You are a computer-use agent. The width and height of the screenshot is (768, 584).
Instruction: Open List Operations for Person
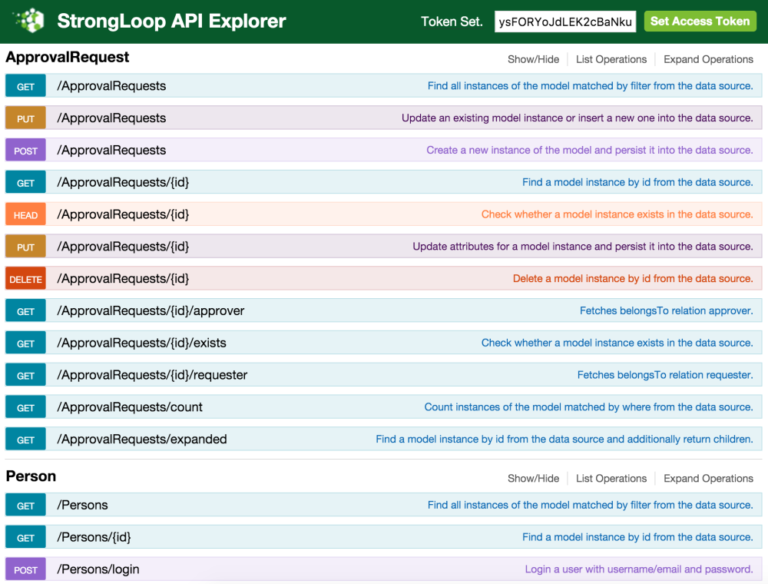click(611, 478)
